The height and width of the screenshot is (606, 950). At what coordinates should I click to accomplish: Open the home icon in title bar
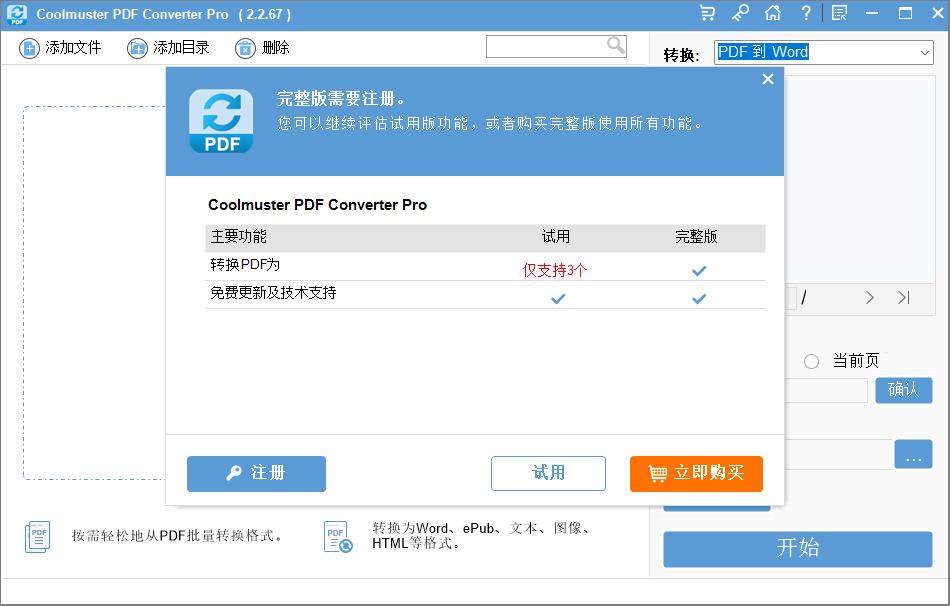point(772,13)
